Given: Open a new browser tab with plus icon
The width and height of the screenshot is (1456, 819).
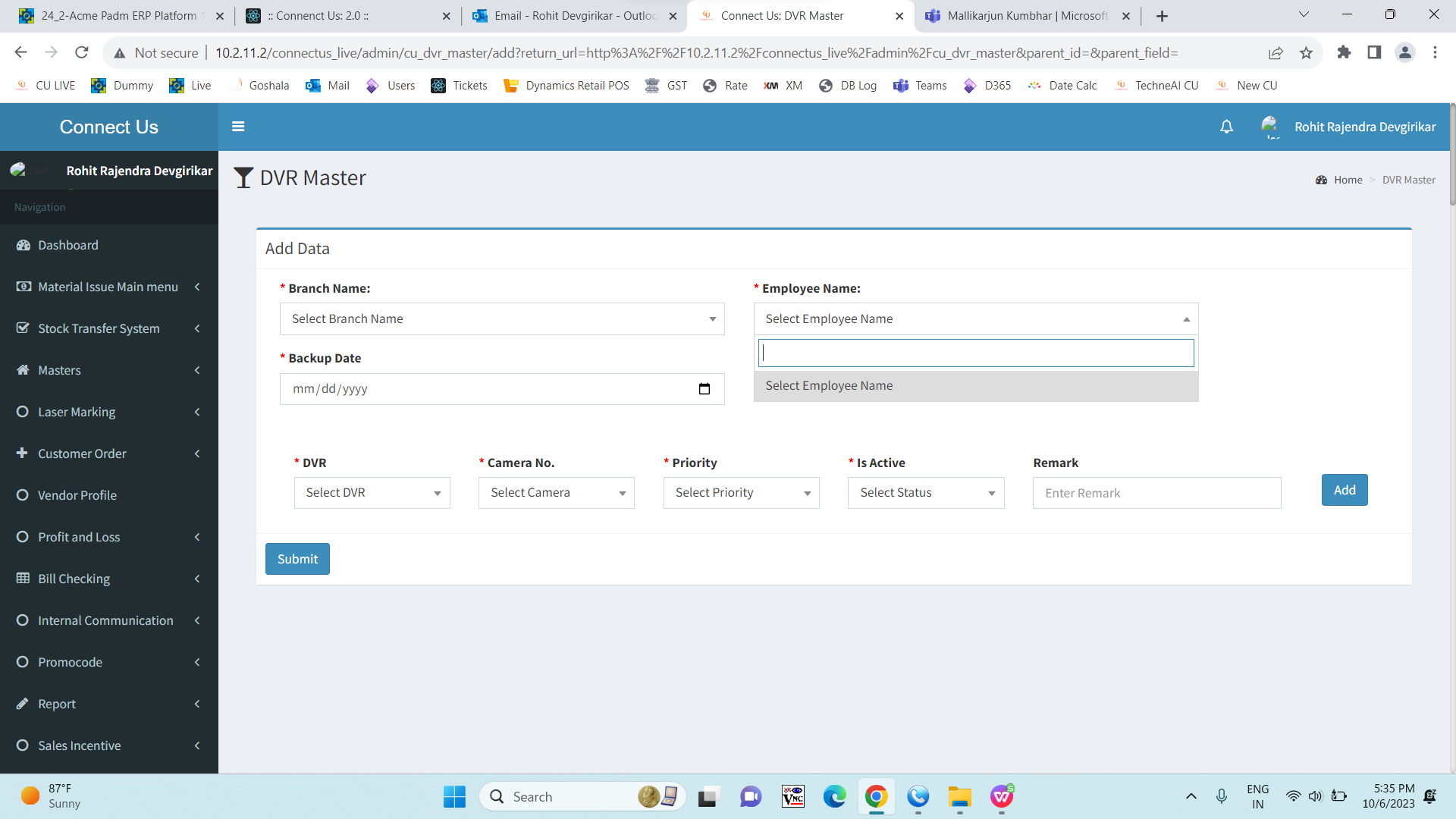Looking at the screenshot, I should 1162,16.
